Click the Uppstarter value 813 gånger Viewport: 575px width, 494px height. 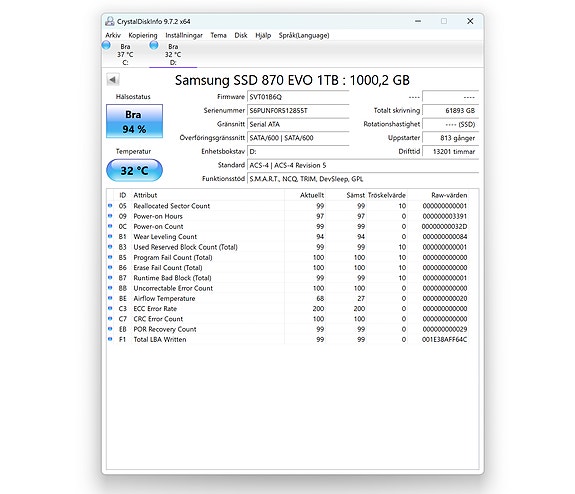(450, 138)
